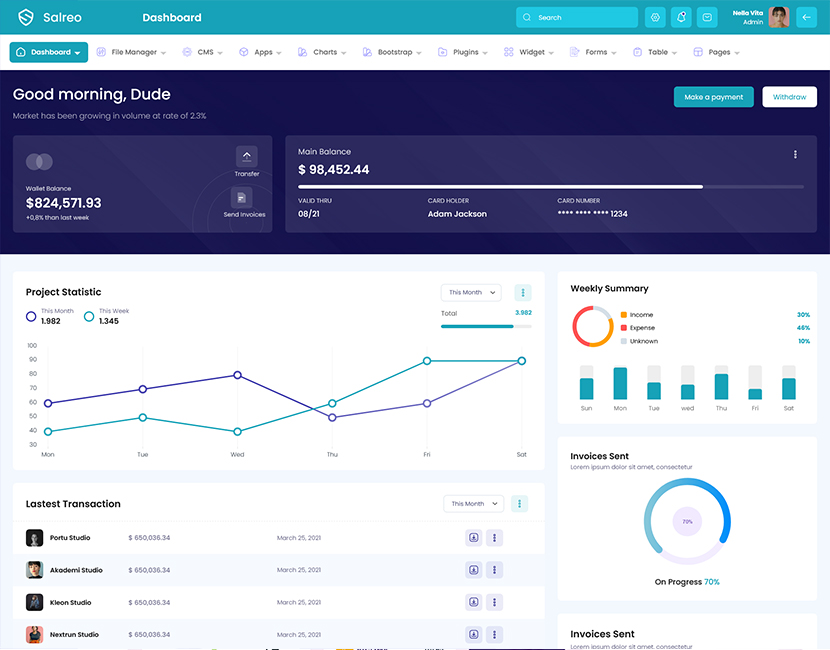This screenshot has height=650, width=830.
Task: Click the Send Invoices document icon
Action: point(243,198)
